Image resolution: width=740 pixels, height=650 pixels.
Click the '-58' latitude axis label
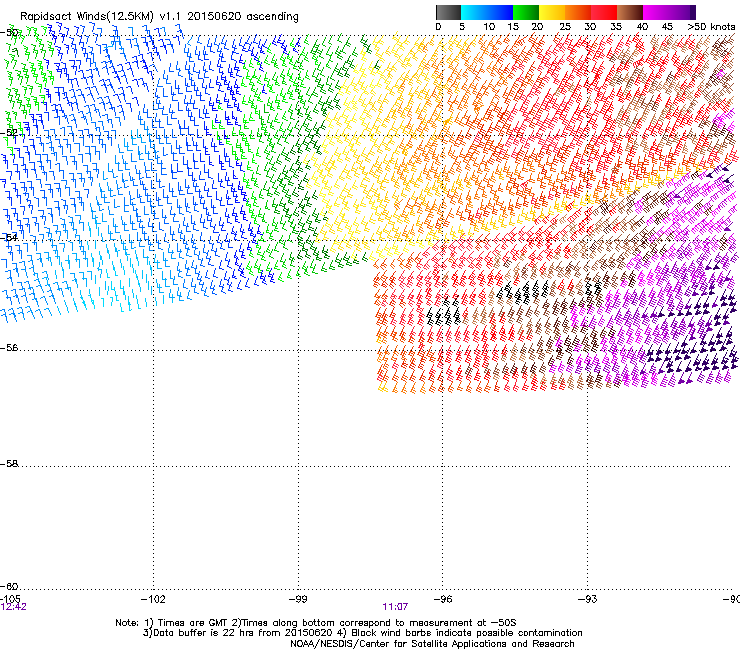click(x=9, y=464)
